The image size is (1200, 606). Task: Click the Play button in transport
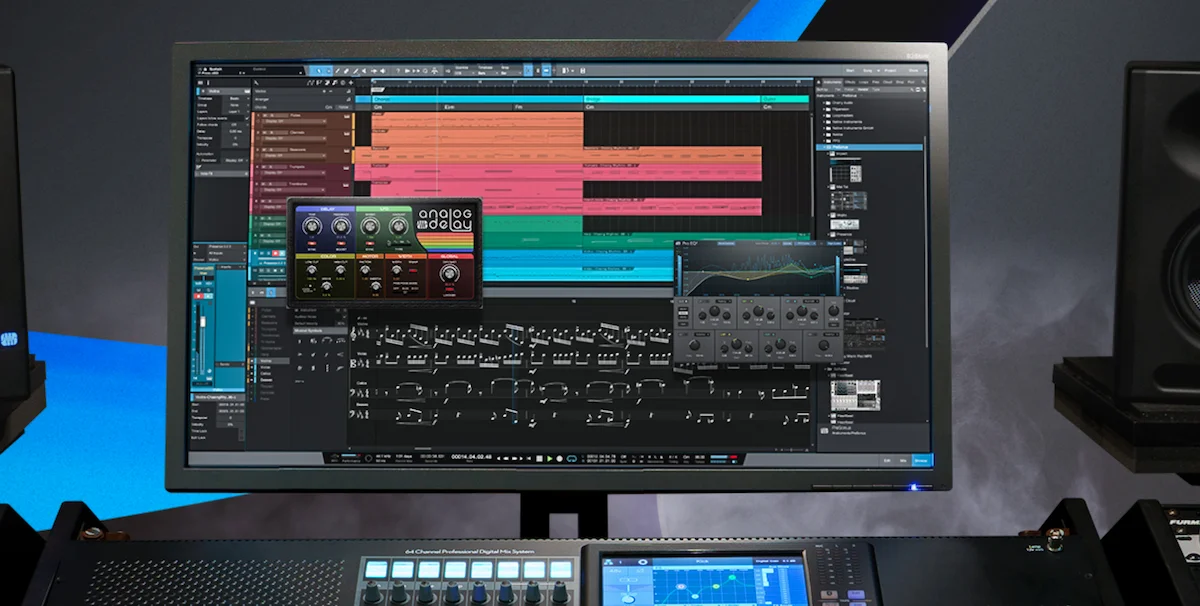pyautogui.click(x=550, y=459)
